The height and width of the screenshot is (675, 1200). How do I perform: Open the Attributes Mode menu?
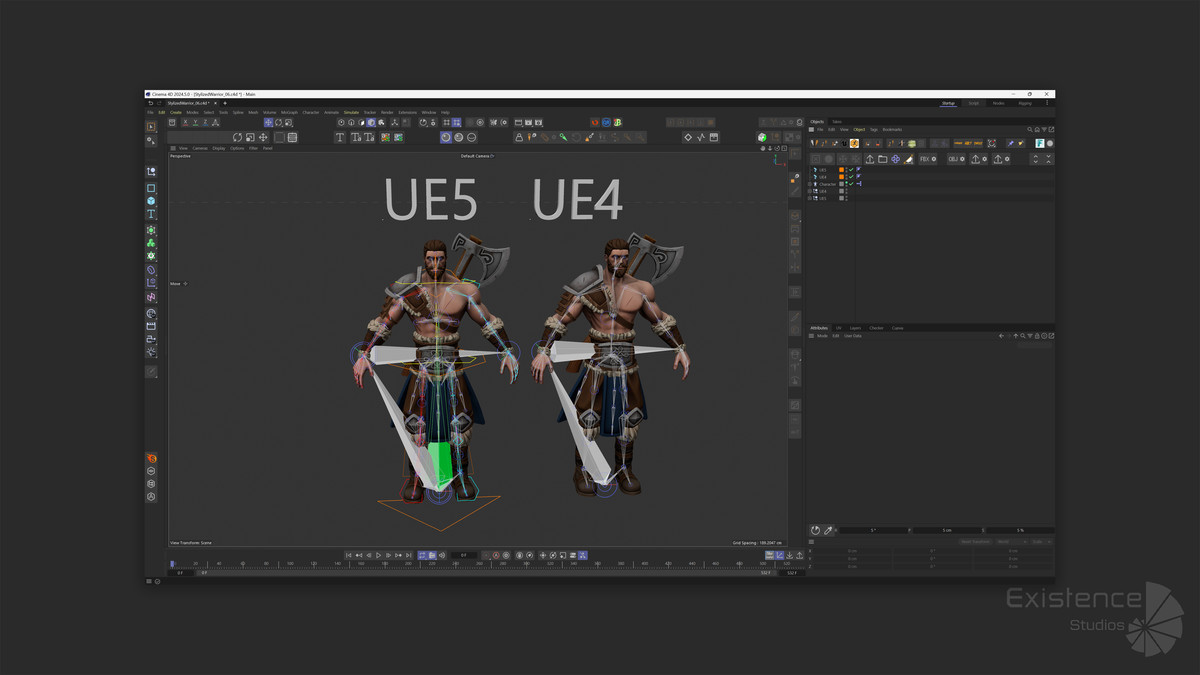[x=822, y=336]
